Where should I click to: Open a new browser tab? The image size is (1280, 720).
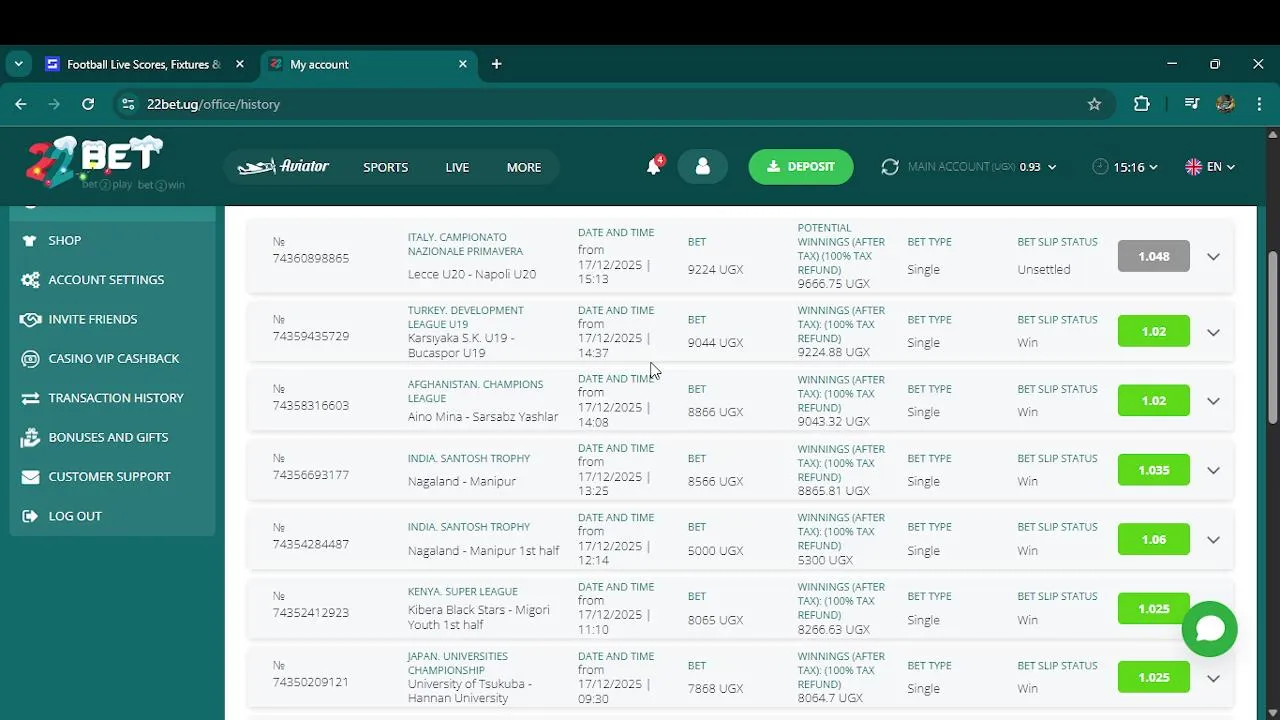point(496,64)
